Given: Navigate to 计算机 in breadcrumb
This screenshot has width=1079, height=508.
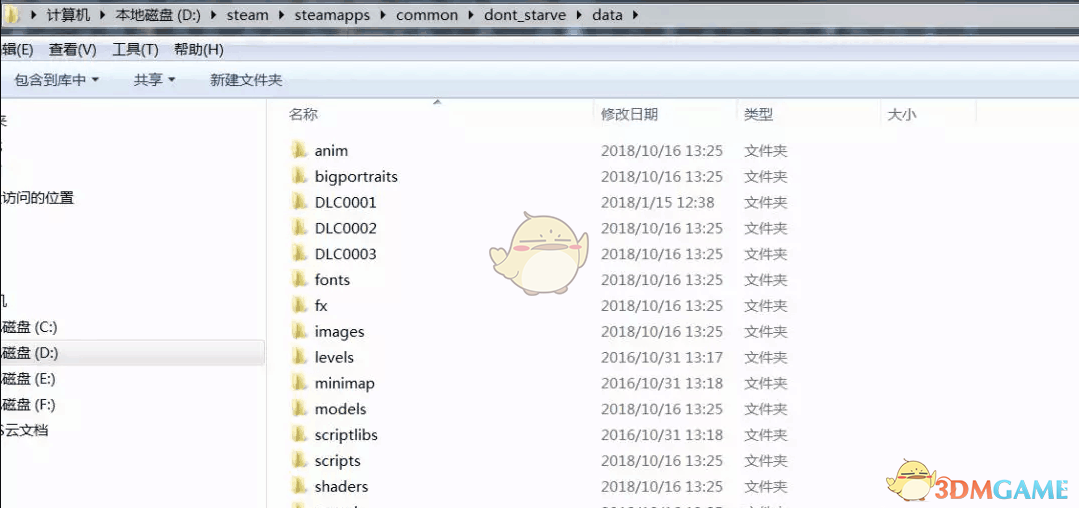Looking at the screenshot, I should point(68,14).
